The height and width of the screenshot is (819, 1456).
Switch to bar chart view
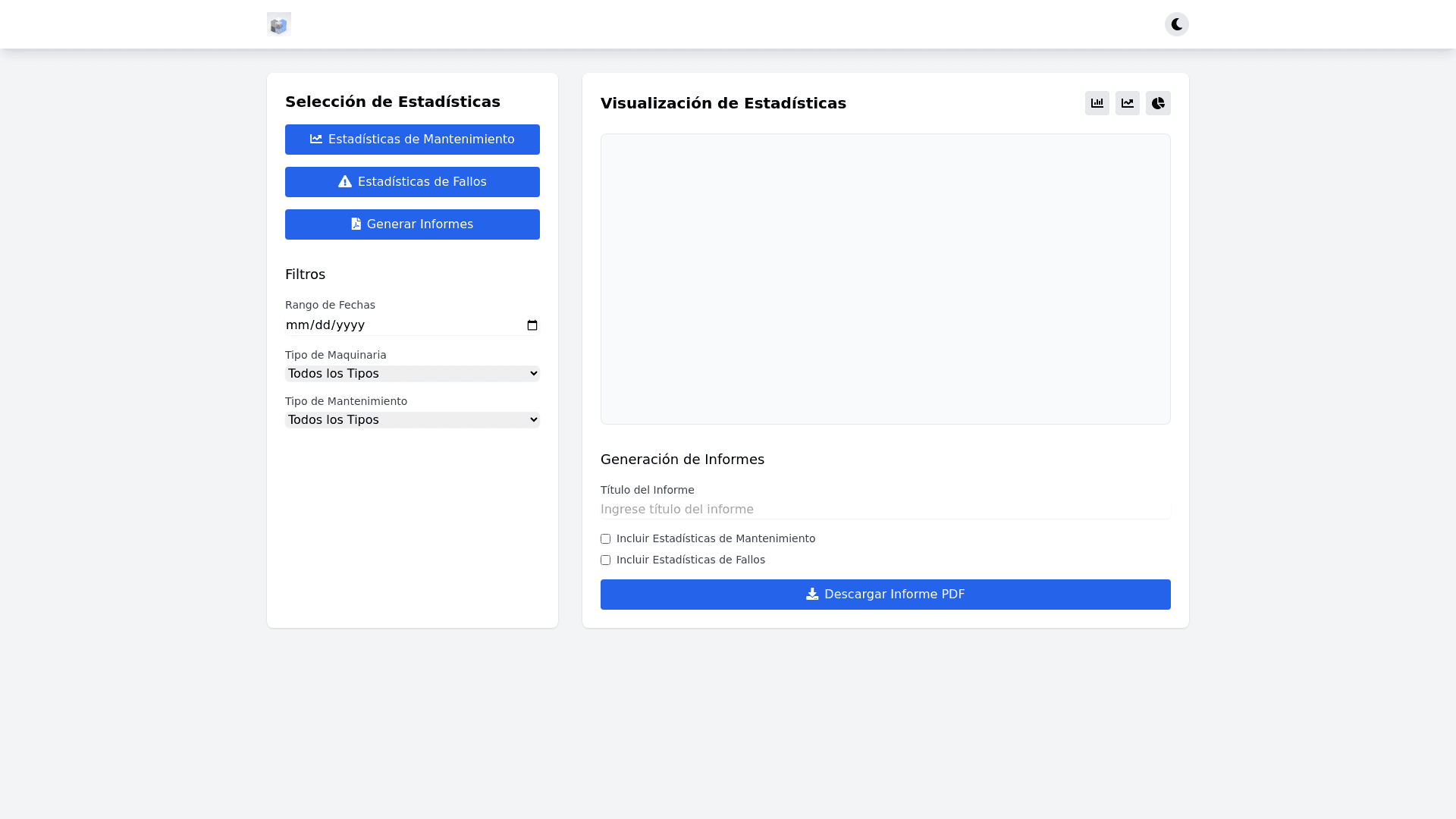1097,103
